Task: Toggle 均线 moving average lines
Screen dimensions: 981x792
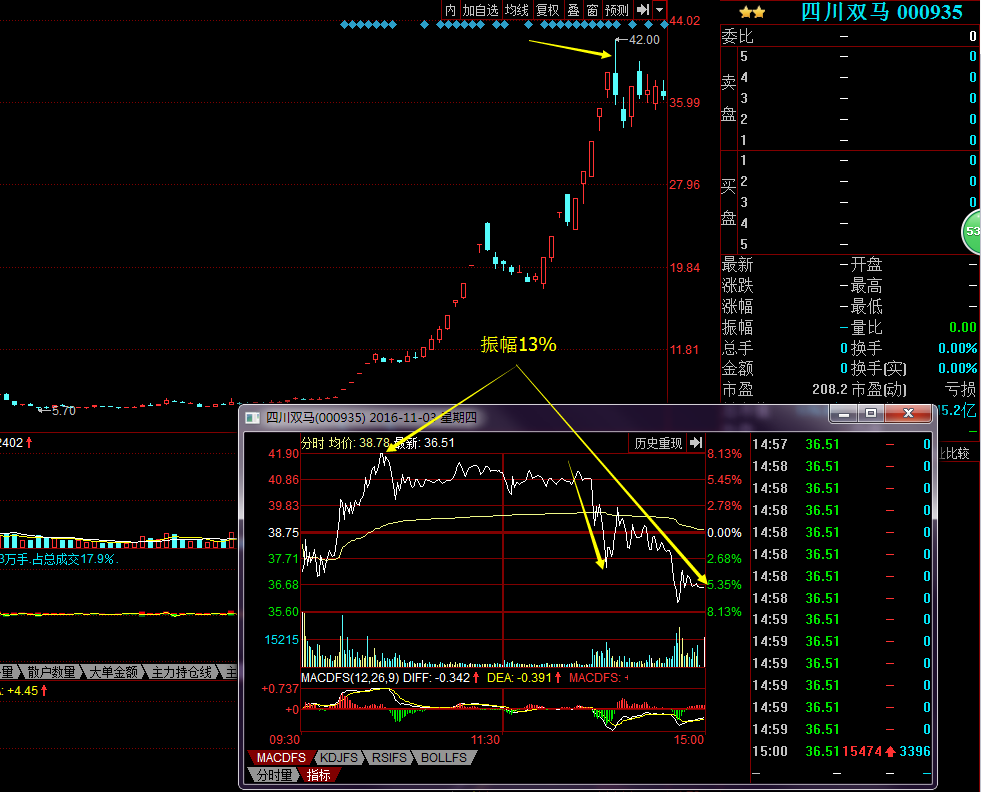Action: tap(516, 10)
